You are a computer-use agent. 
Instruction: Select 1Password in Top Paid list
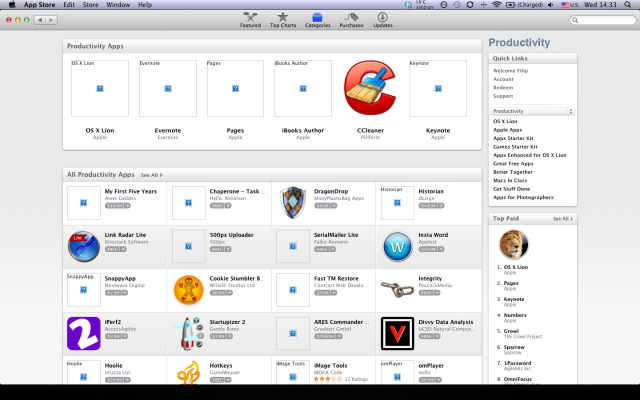tap(517, 363)
